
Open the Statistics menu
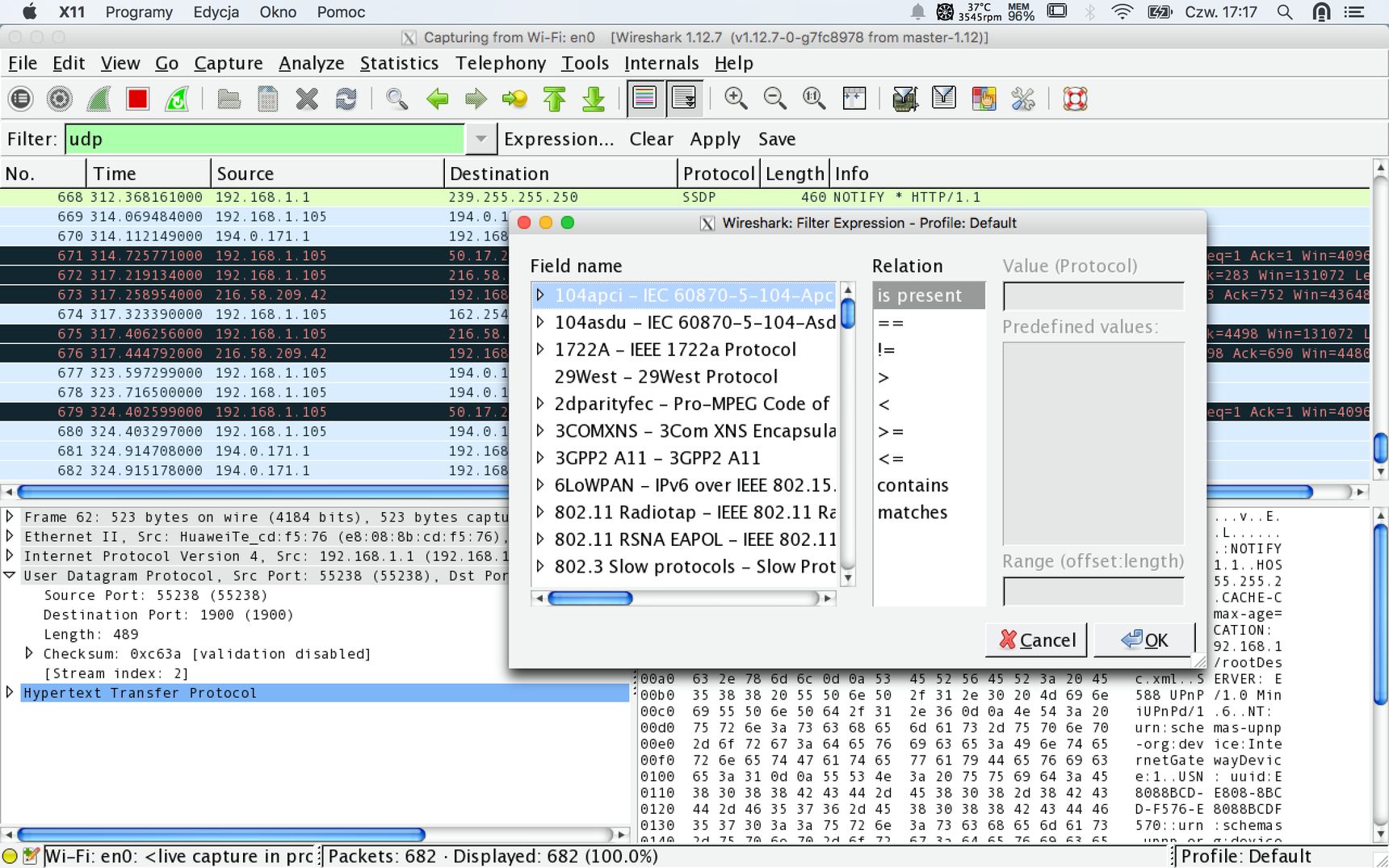(399, 63)
